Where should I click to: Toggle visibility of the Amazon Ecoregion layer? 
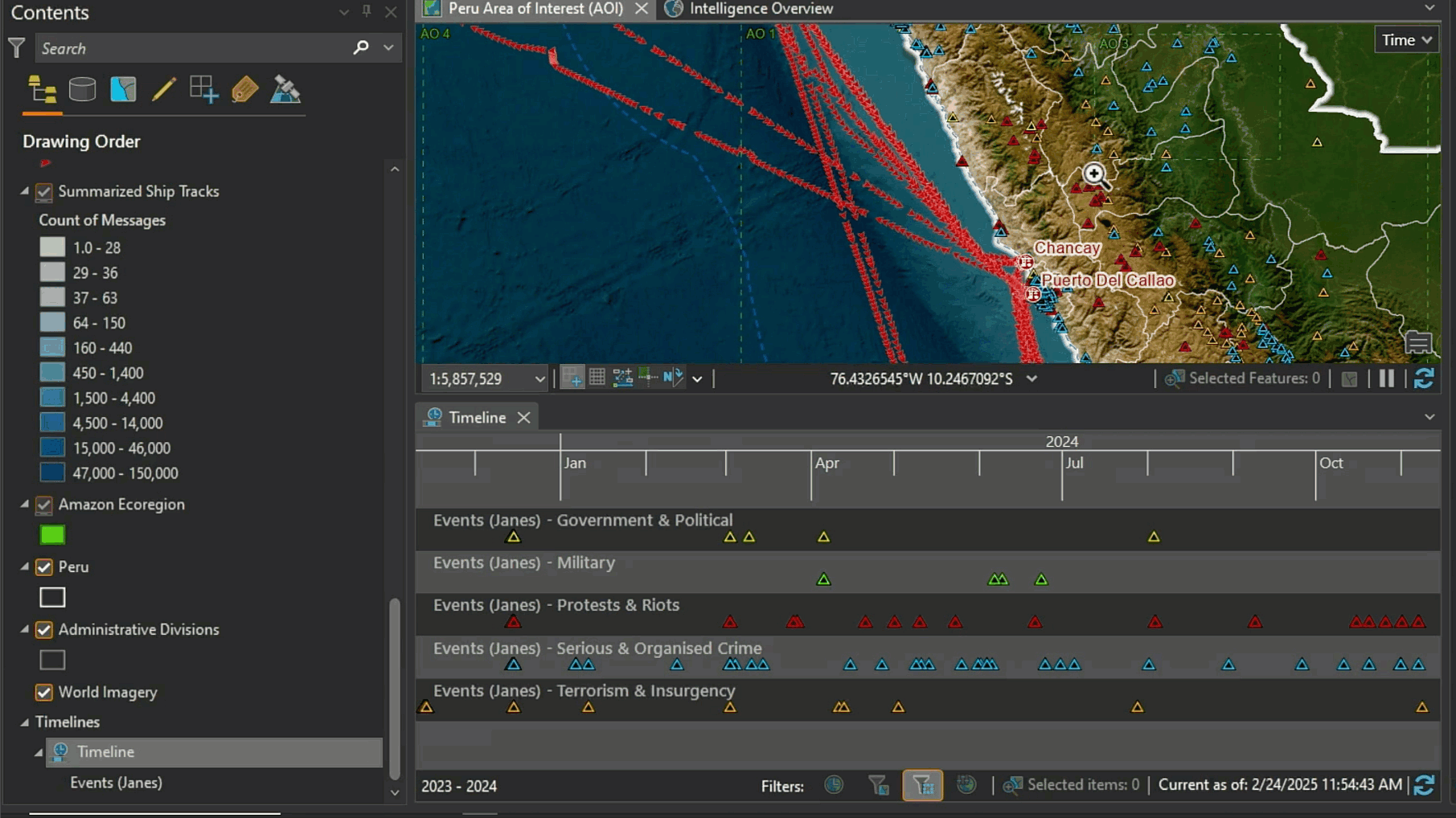point(43,505)
